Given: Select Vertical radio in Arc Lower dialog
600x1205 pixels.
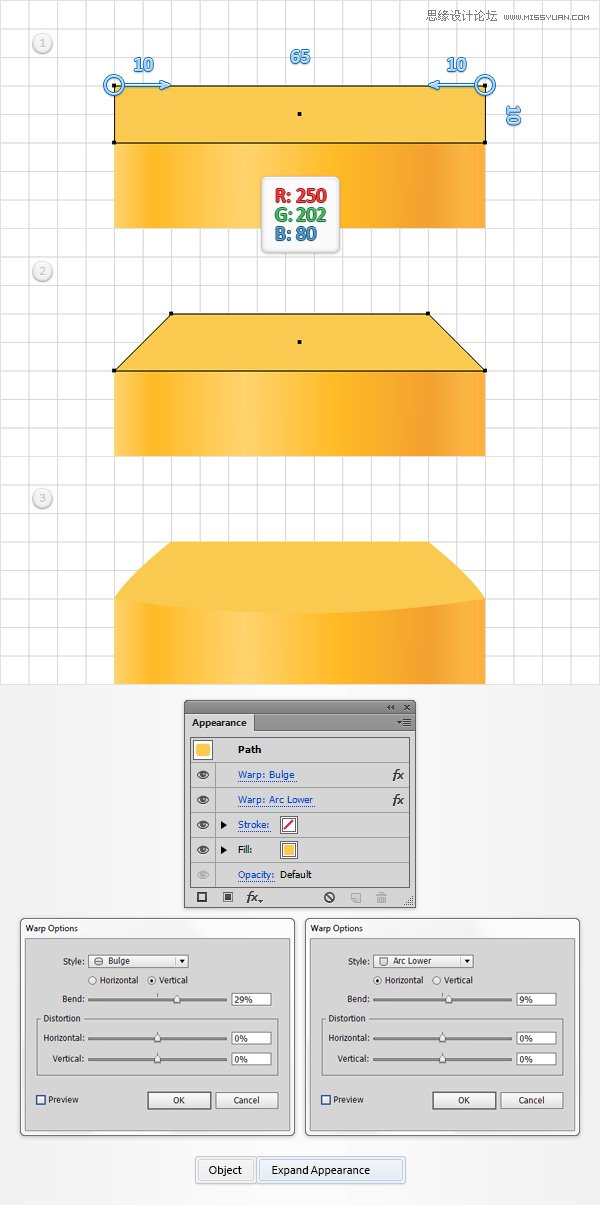Looking at the screenshot, I should point(437,980).
